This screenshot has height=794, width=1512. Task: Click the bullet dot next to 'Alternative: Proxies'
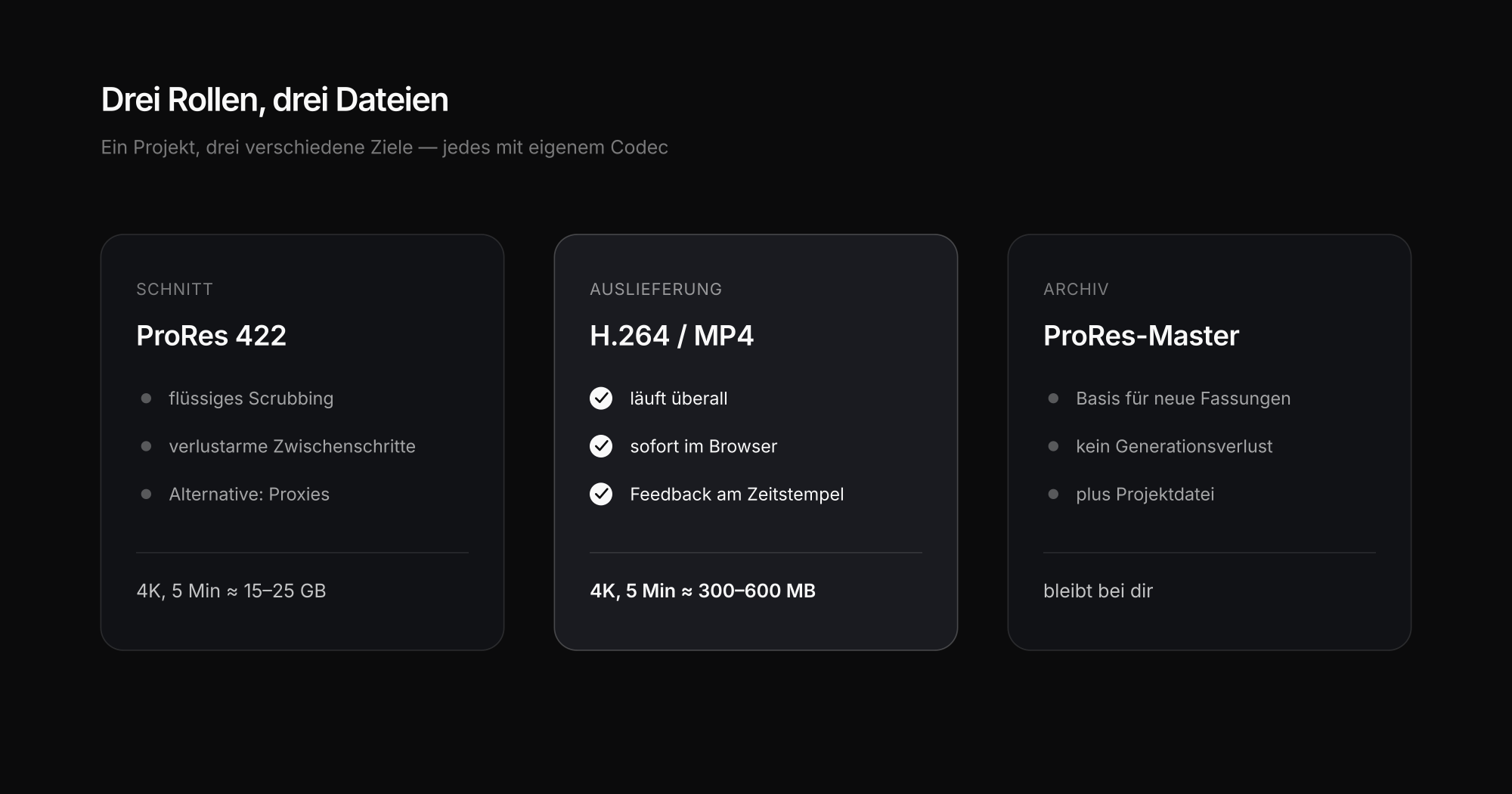pyautogui.click(x=147, y=494)
